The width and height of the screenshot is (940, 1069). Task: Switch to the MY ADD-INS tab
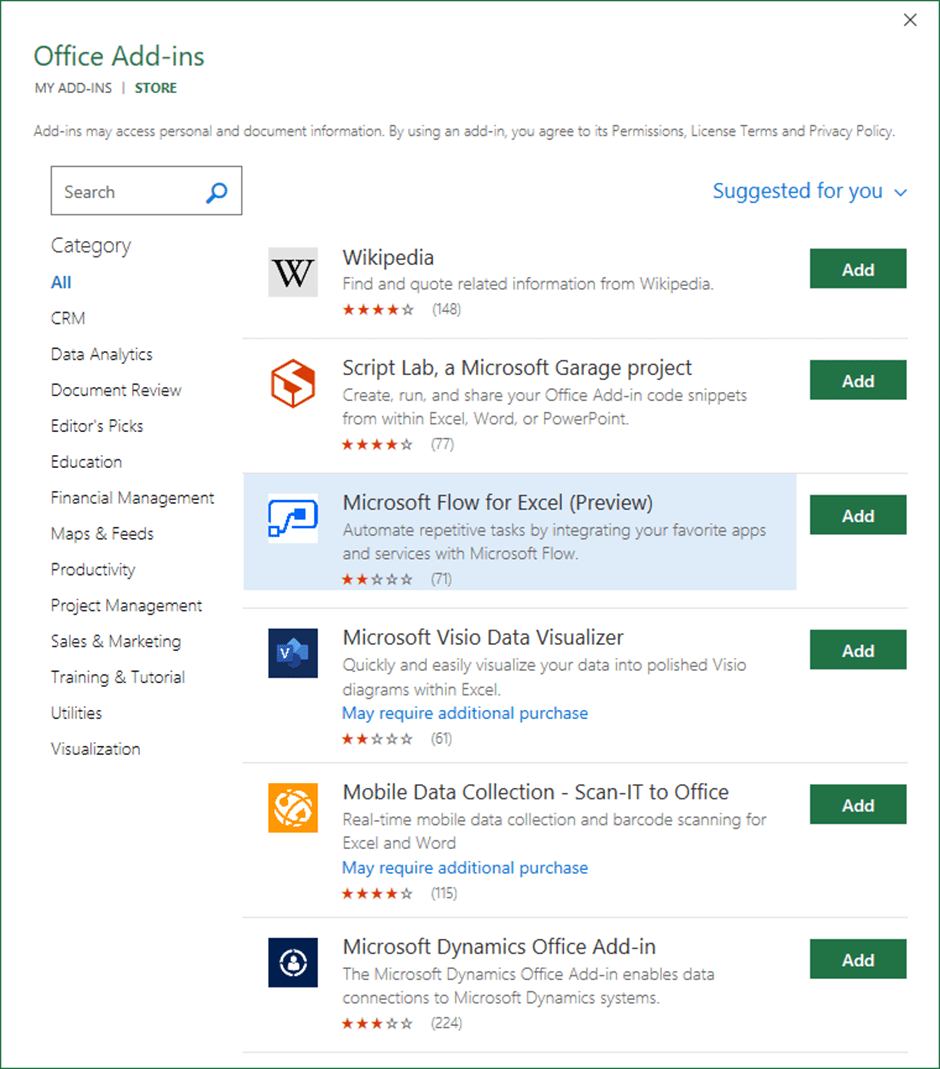[72, 88]
